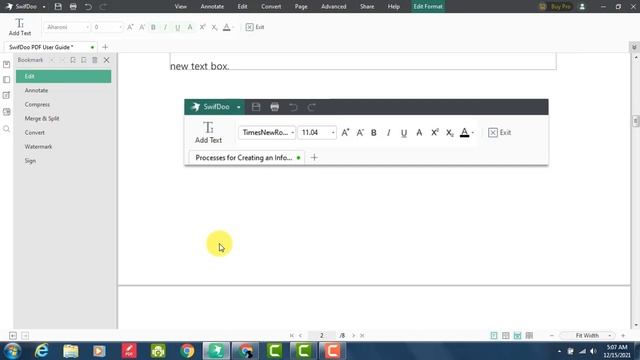The height and width of the screenshot is (360, 640).
Task: Zoom out with the minus icon
Action: (x=552, y=336)
